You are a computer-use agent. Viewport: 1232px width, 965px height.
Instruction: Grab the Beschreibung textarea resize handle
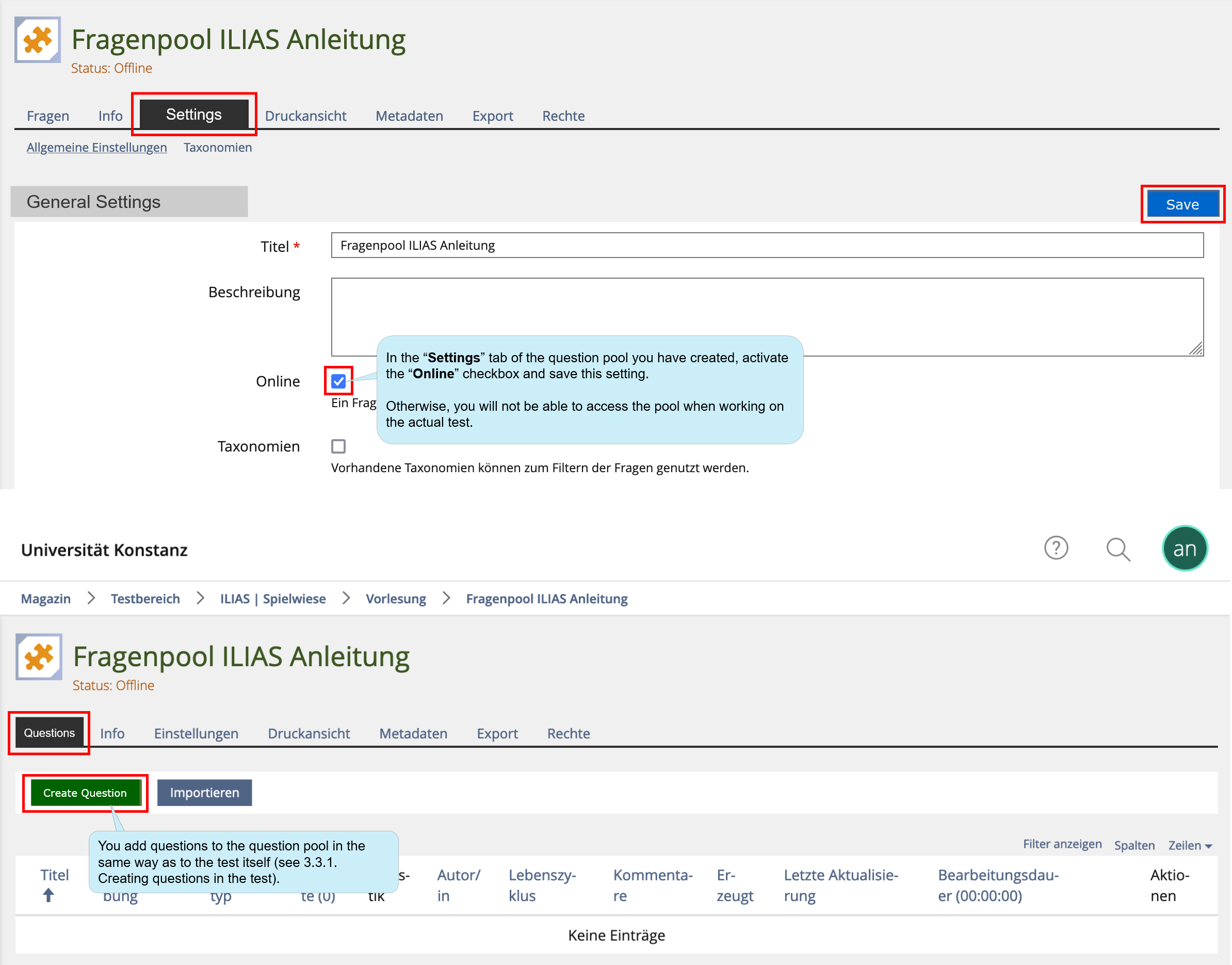click(1196, 349)
